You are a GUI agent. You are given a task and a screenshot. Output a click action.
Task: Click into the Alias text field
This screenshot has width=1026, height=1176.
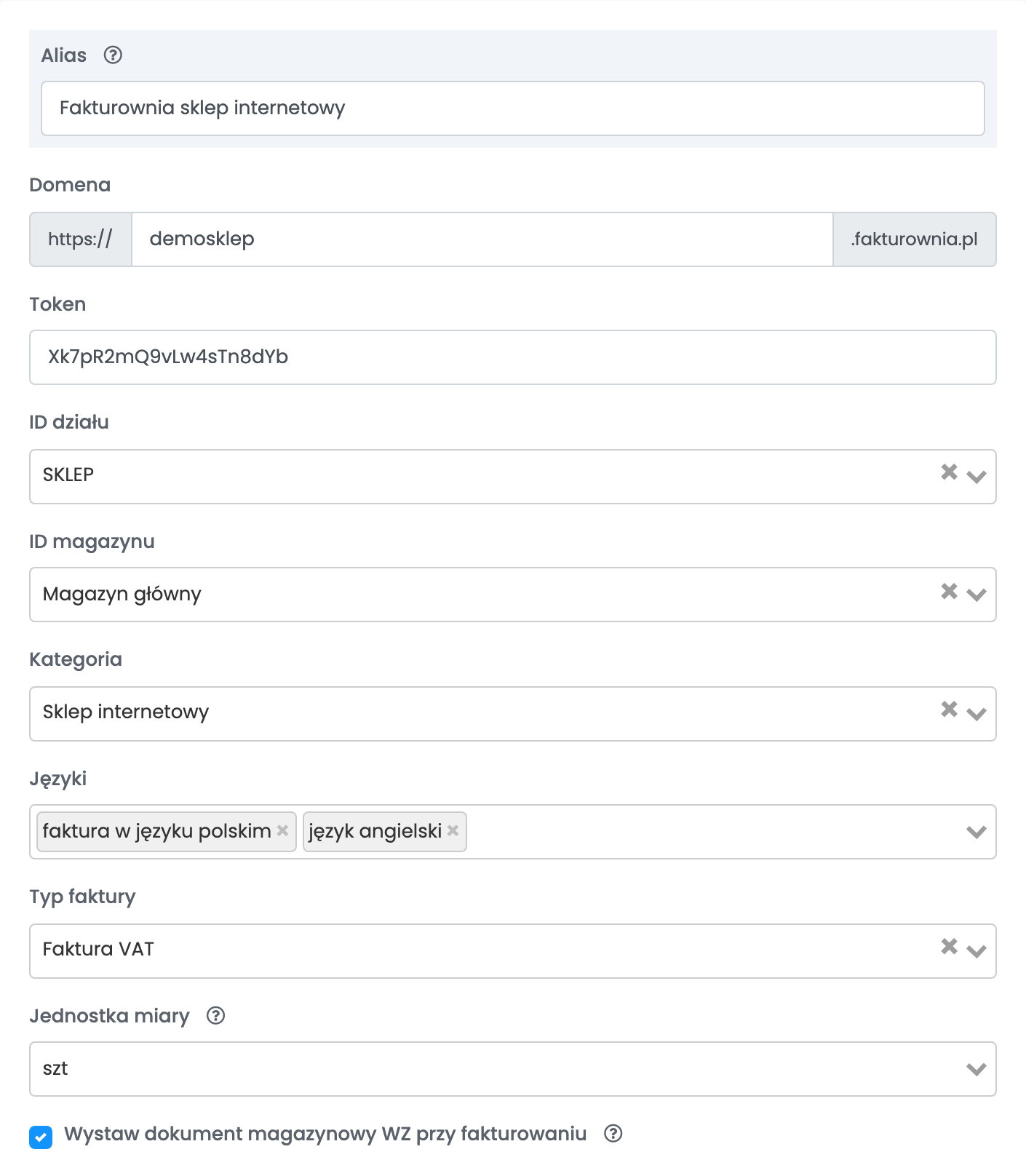coord(513,108)
